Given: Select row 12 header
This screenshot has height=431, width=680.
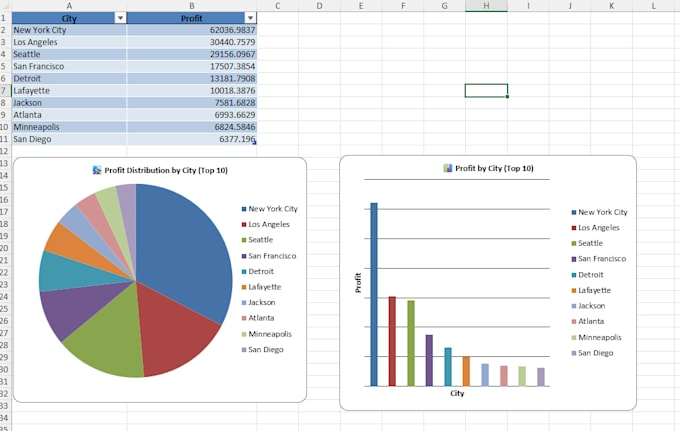Looking at the screenshot, I should 5,151.
